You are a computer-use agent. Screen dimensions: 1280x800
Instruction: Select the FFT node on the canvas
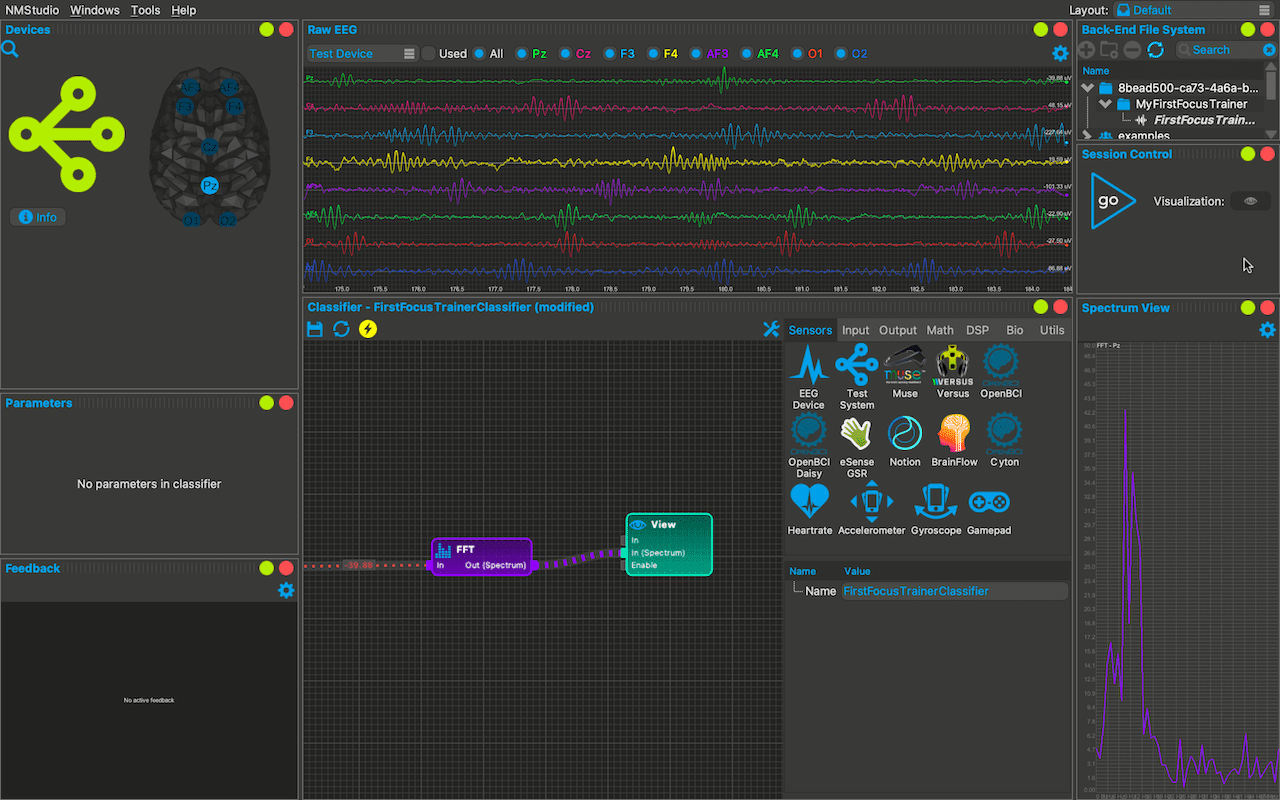pos(482,557)
